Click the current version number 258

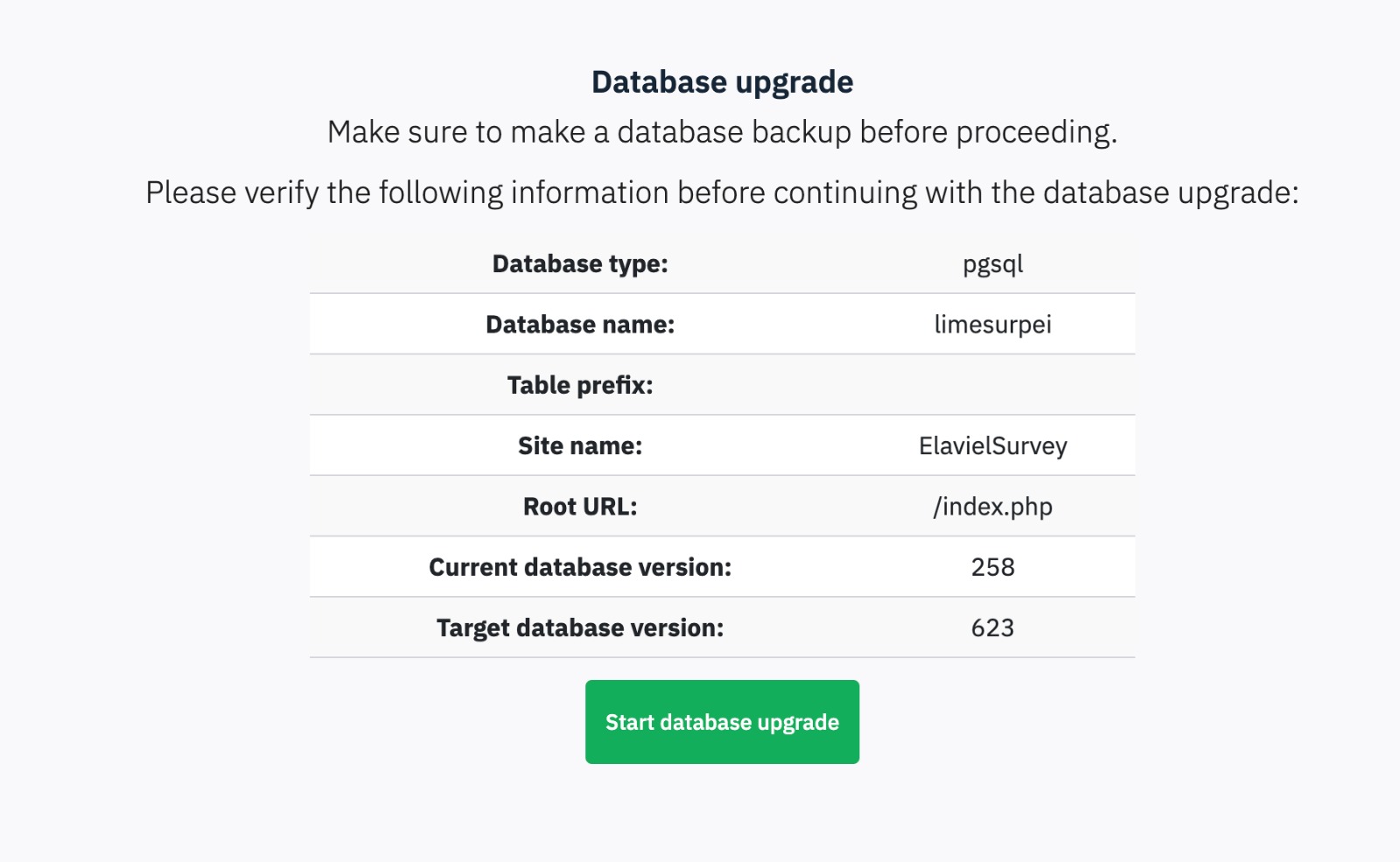tap(992, 567)
